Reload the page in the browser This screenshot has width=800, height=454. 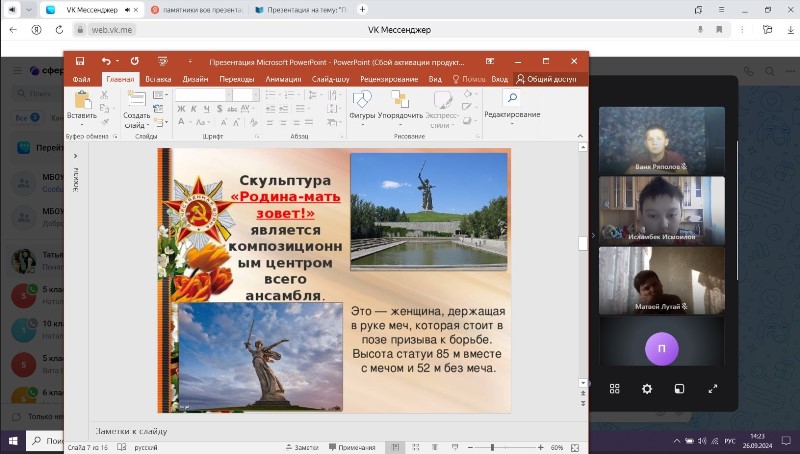click(x=59, y=30)
